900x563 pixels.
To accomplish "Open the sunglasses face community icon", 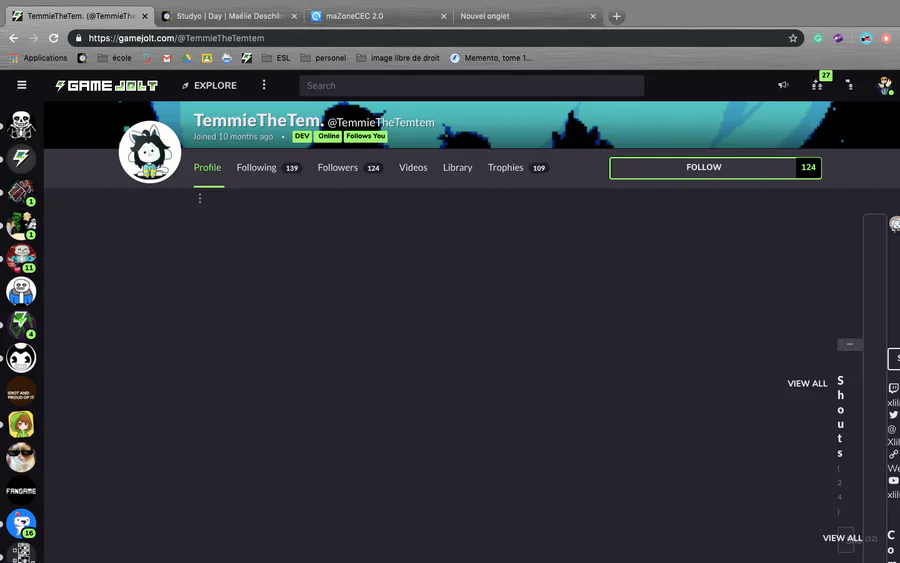I will point(21,458).
